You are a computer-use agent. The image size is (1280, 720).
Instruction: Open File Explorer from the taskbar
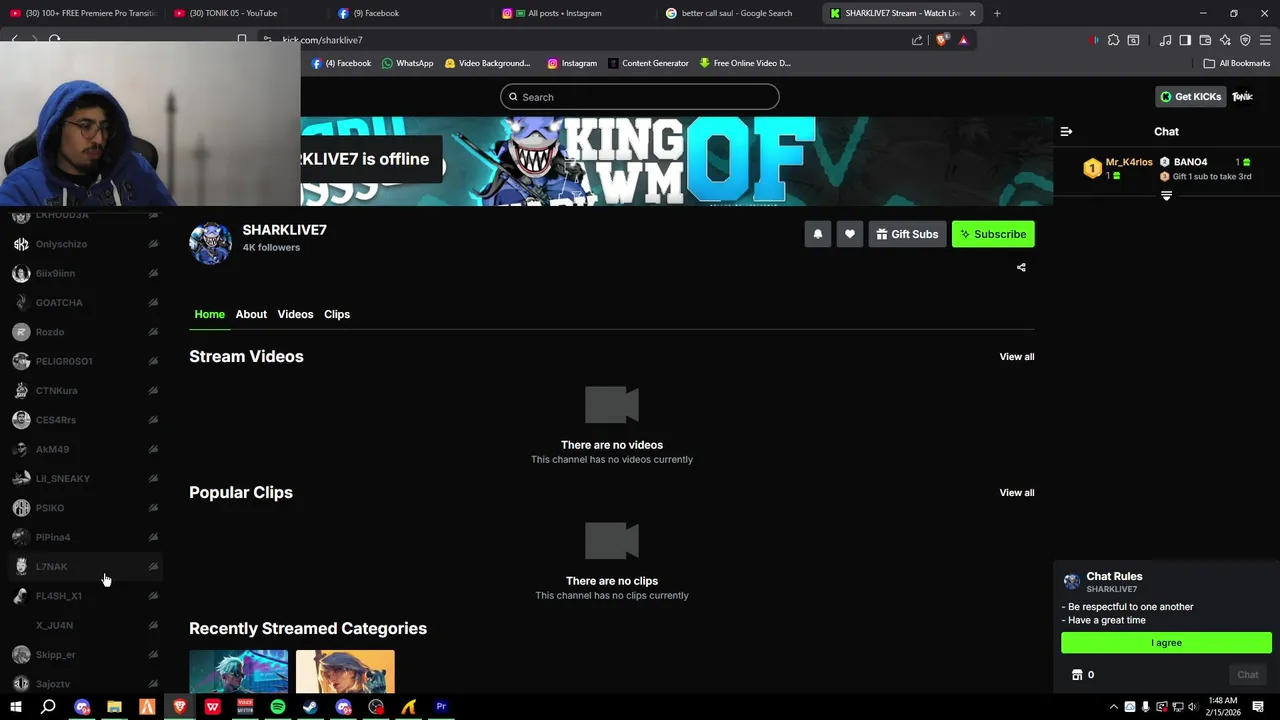pyautogui.click(x=114, y=707)
